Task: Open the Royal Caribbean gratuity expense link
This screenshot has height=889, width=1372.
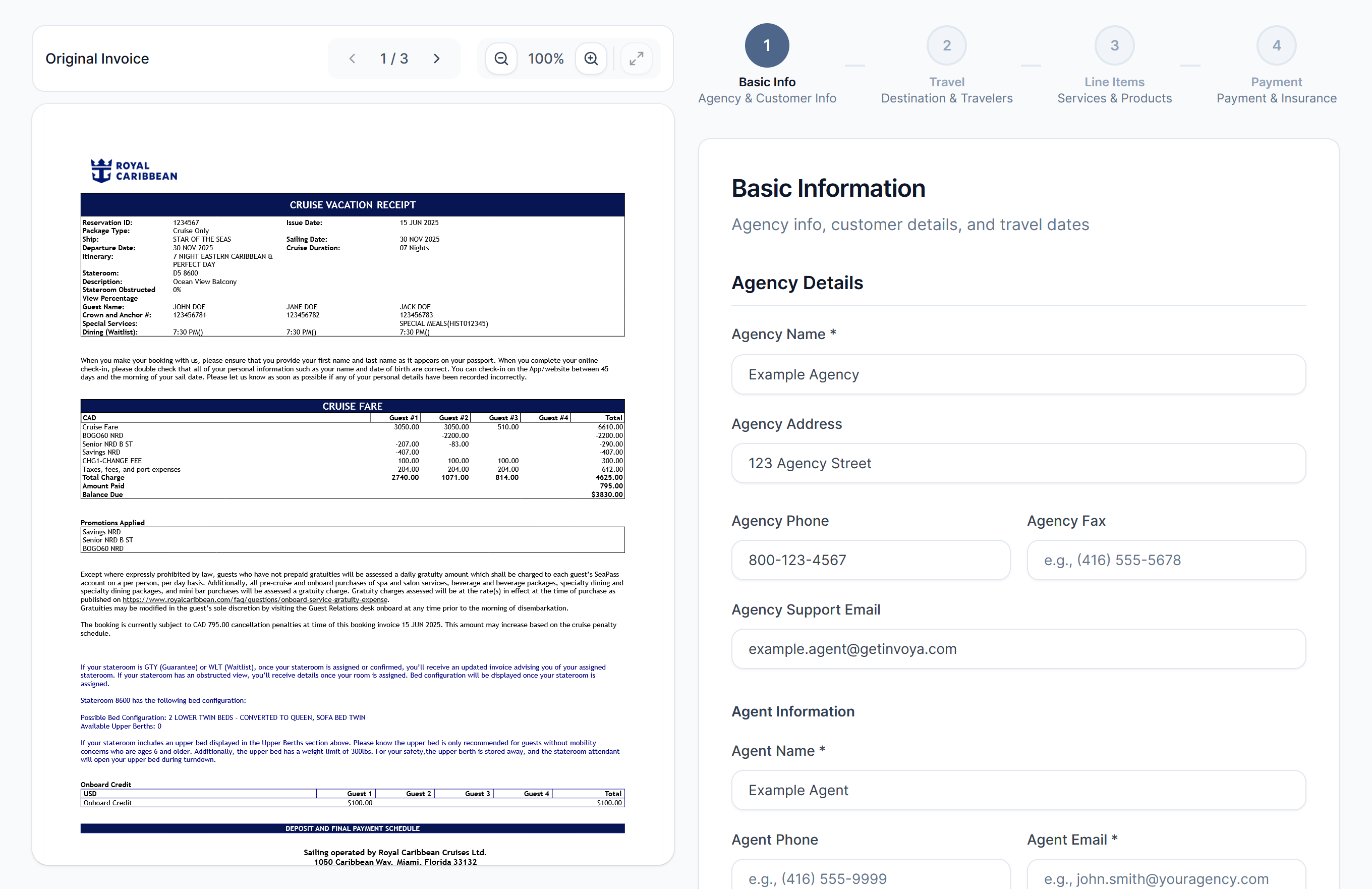Action: pos(255,599)
